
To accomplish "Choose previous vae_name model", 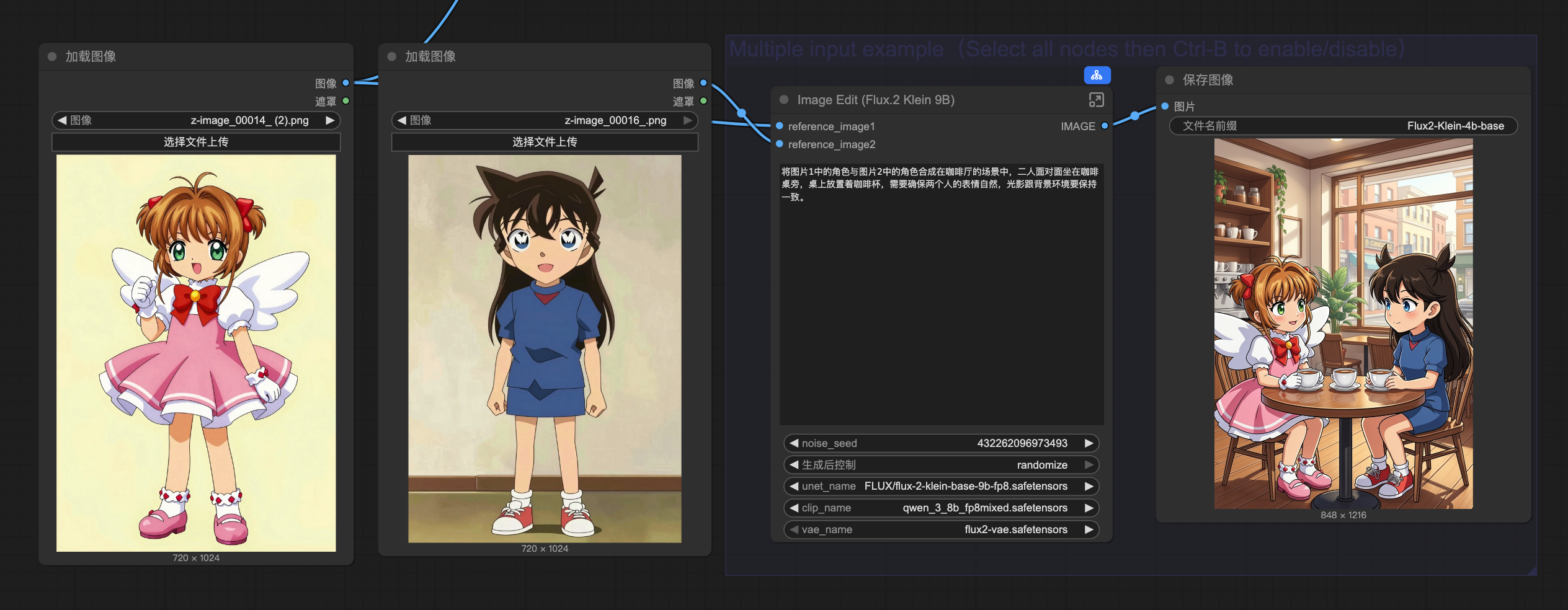I will [x=794, y=529].
